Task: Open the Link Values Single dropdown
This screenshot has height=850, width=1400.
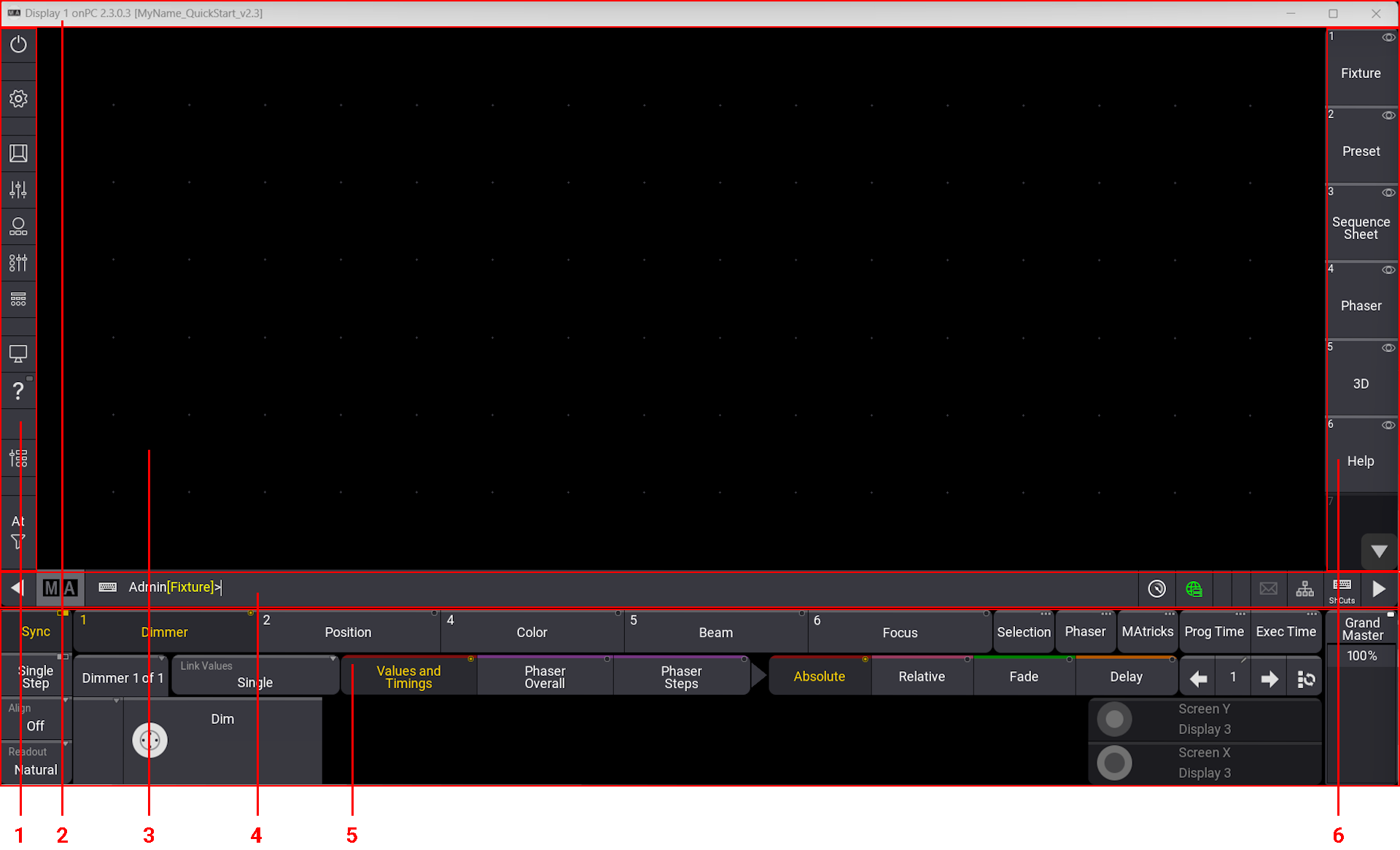Action: point(254,676)
